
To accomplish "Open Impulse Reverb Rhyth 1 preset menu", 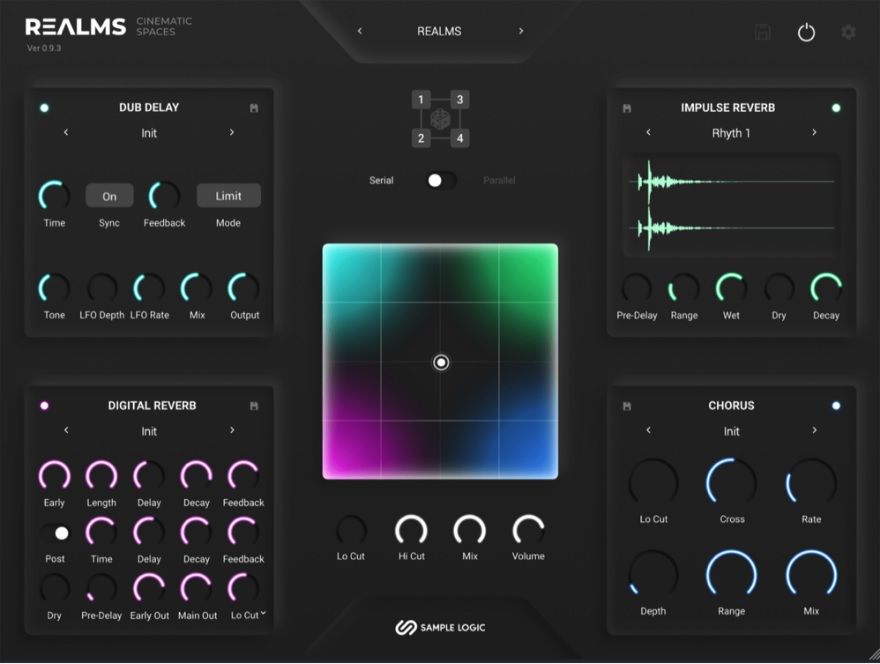I will tap(731, 133).
